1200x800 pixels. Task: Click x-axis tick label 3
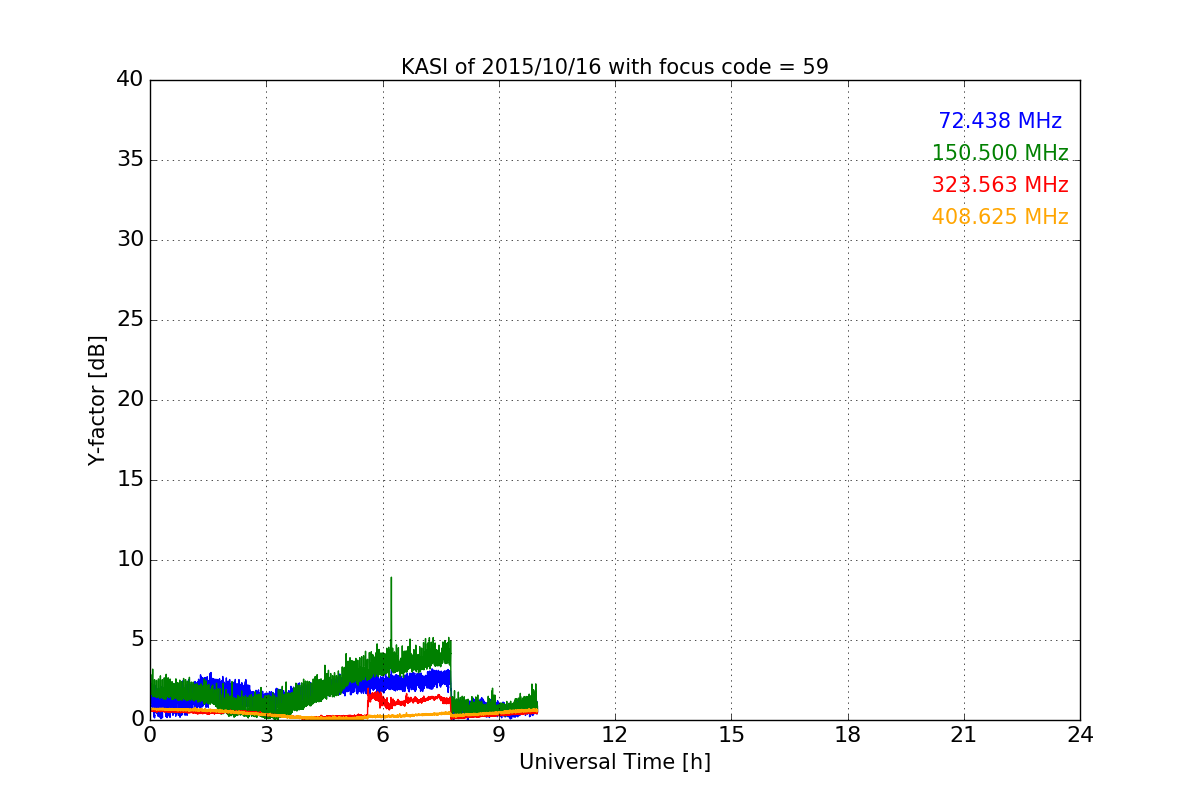click(266, 734)
